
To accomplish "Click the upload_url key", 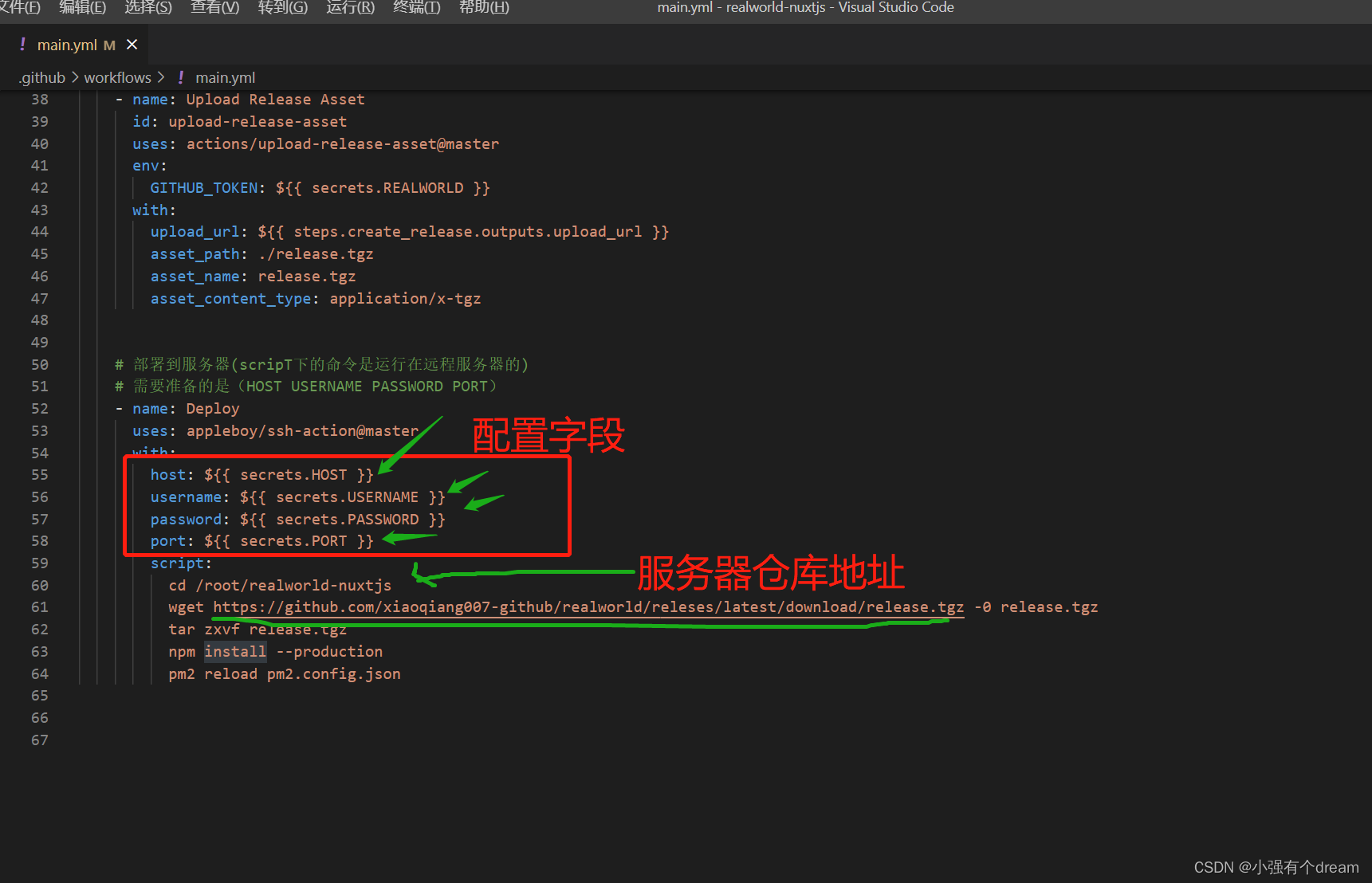I will [x=195, y=232].
